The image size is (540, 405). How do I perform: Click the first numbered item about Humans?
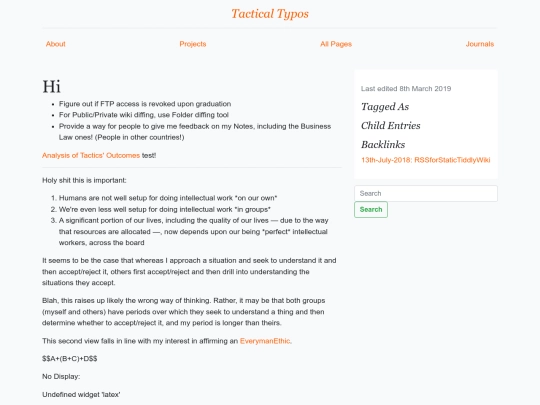[x=168, y=198]
